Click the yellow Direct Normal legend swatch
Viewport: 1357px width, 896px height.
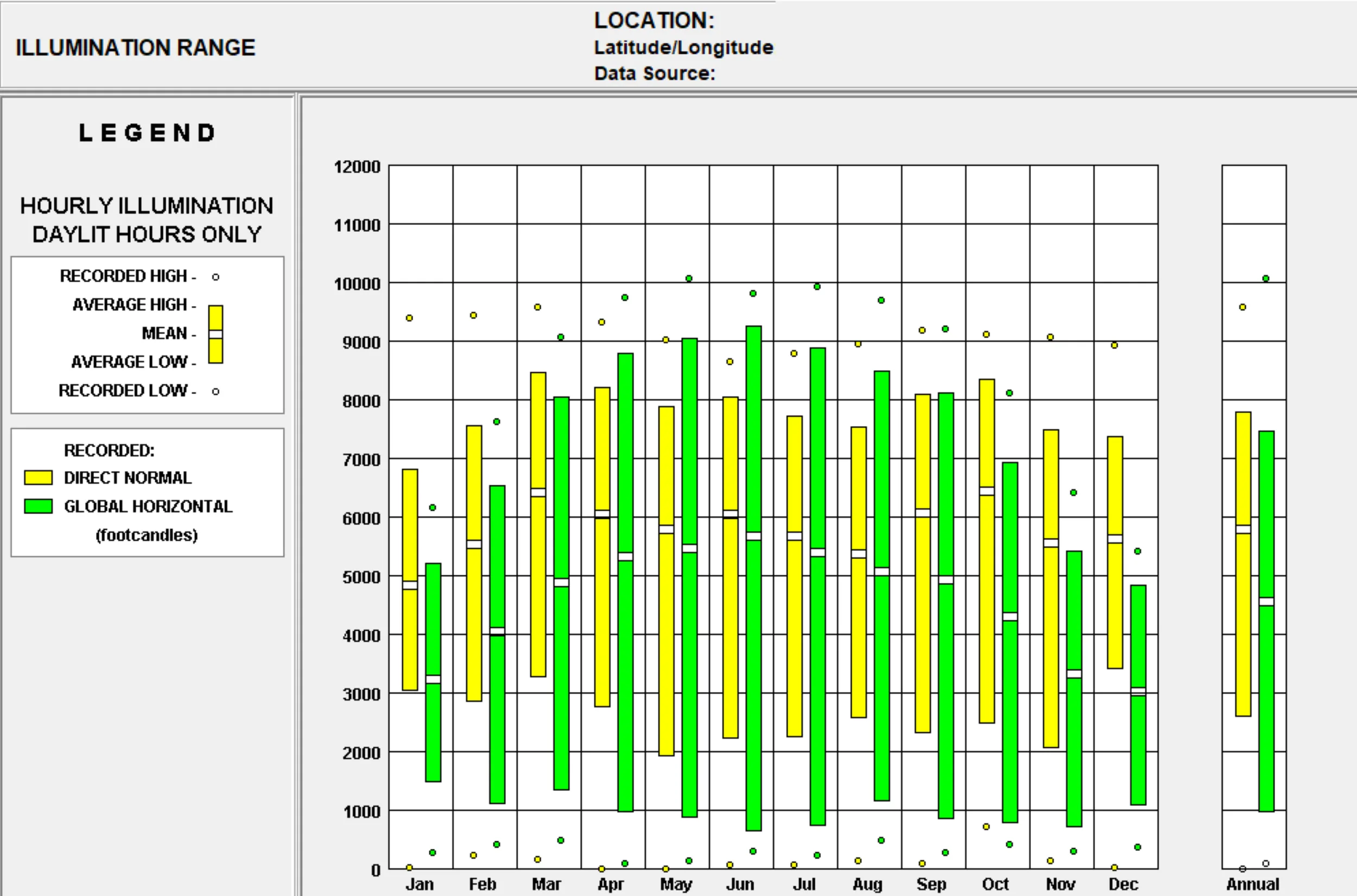click(39, 477)
